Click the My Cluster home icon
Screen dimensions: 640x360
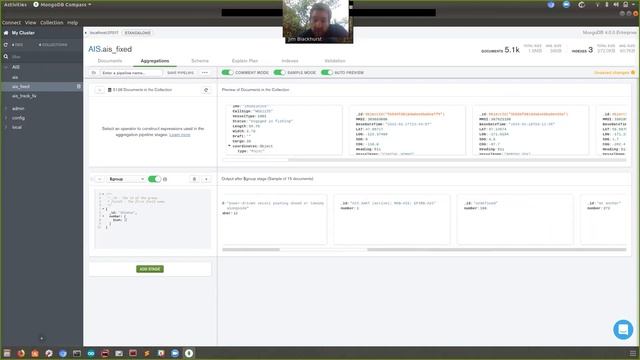click(6, 33)
